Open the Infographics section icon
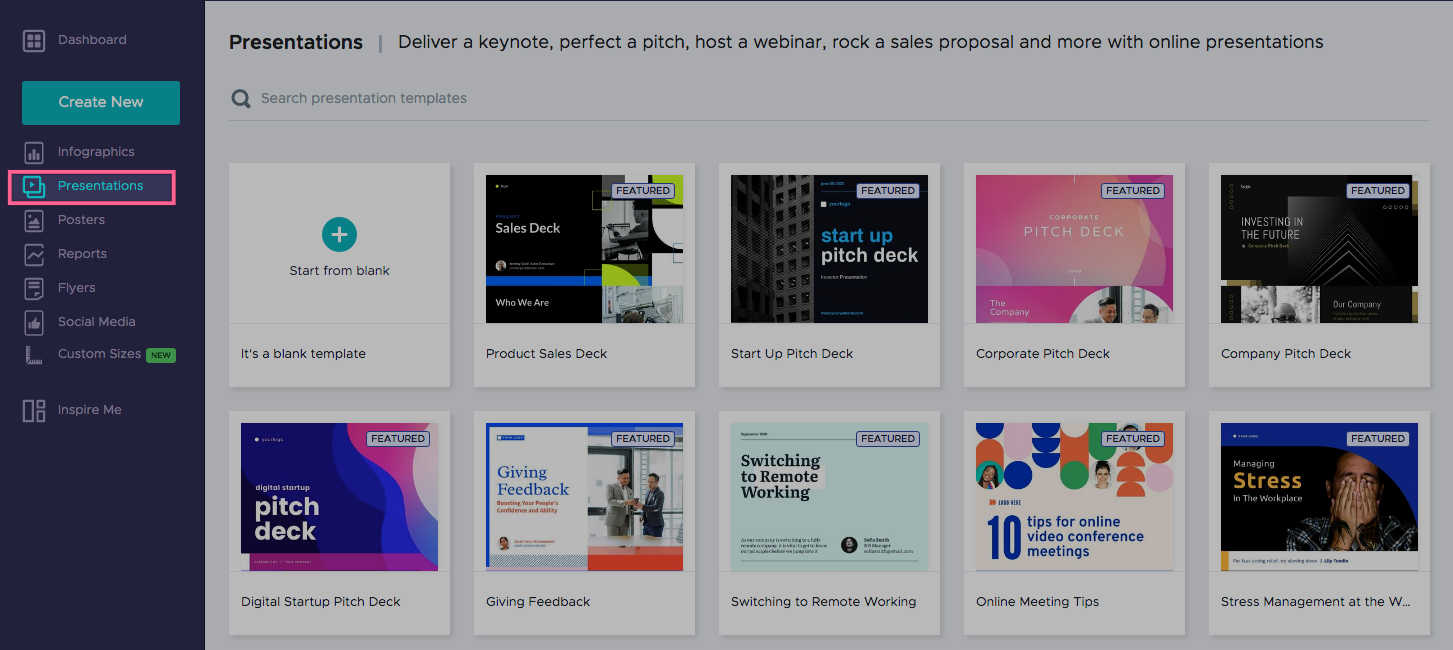Image resolution: width=1453 pixels, height=650 pixels. 33,151
